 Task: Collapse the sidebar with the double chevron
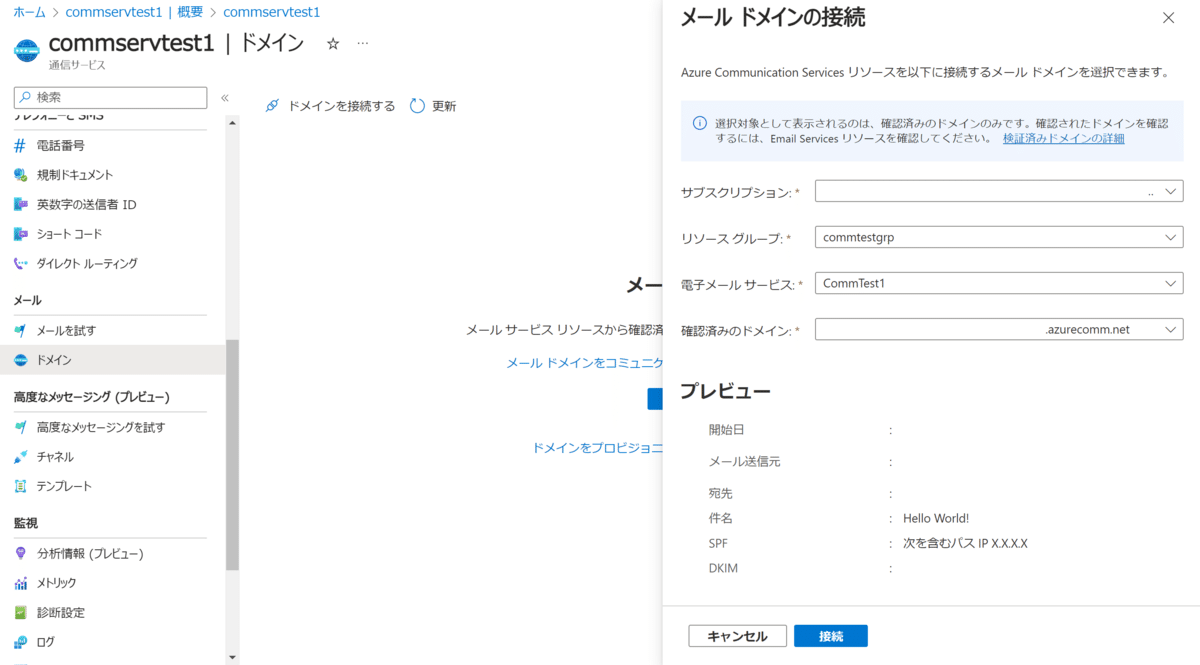pos(225,98)
